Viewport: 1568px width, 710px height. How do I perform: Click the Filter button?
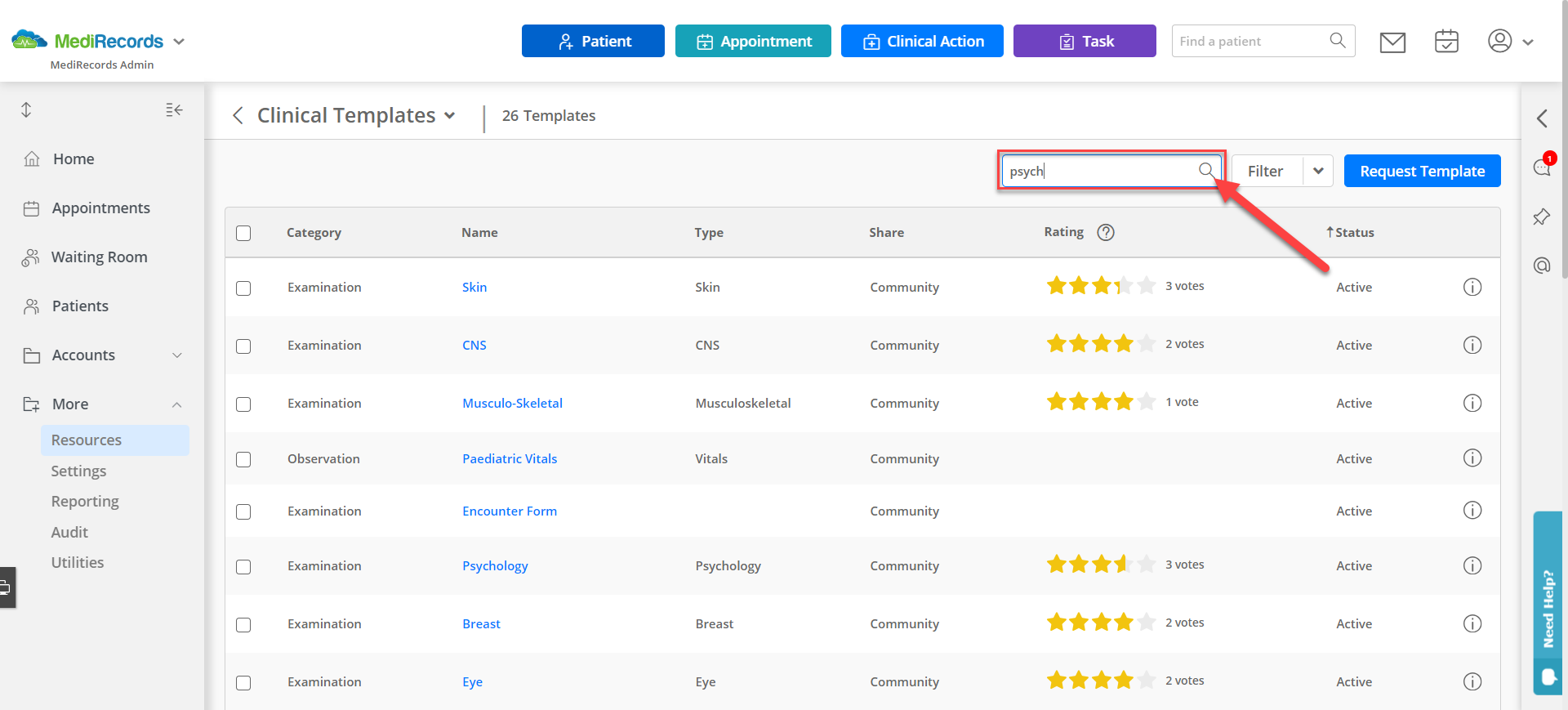click(x=1266, y=171)
